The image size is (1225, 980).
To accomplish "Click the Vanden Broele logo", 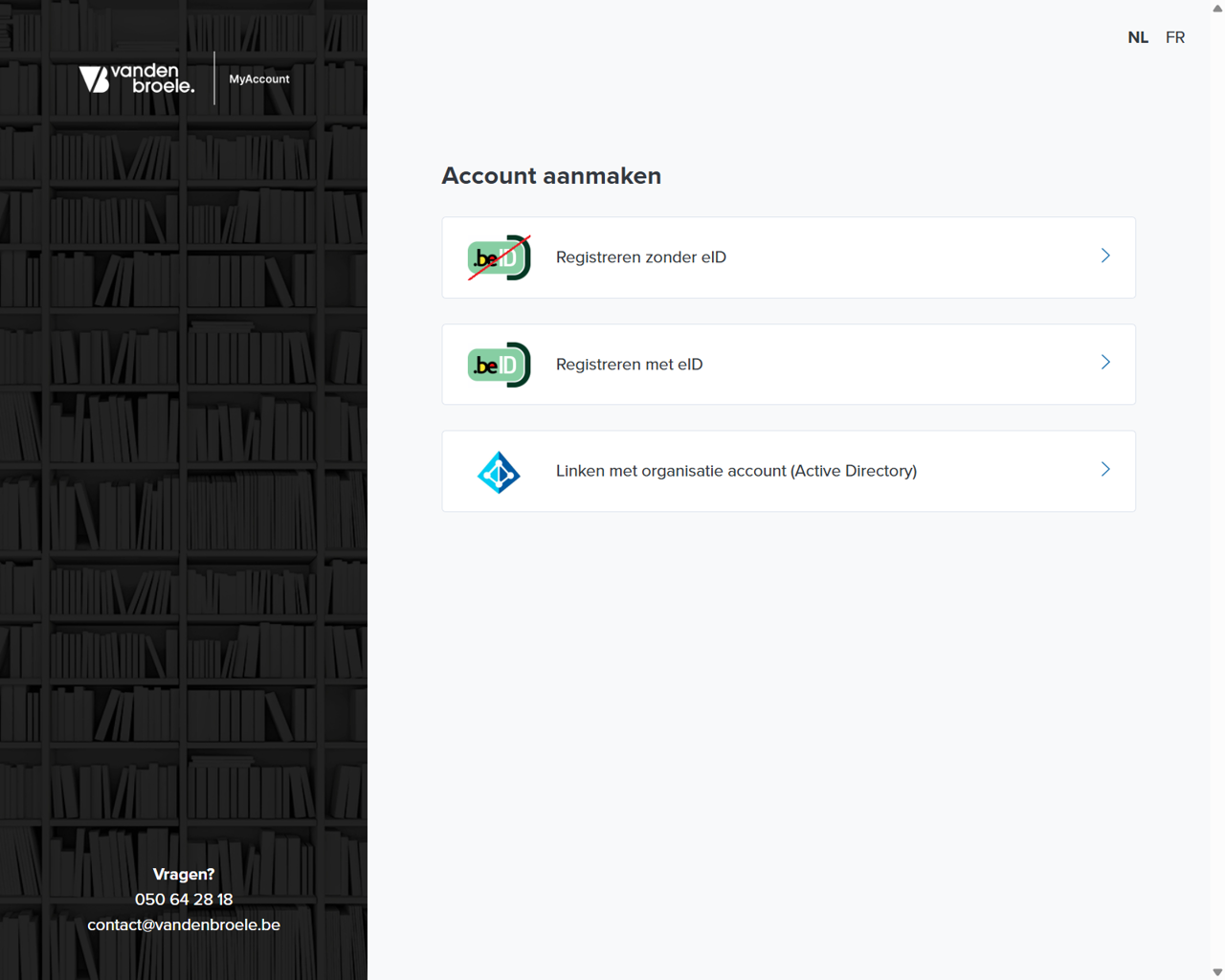I will pos(137,78).
